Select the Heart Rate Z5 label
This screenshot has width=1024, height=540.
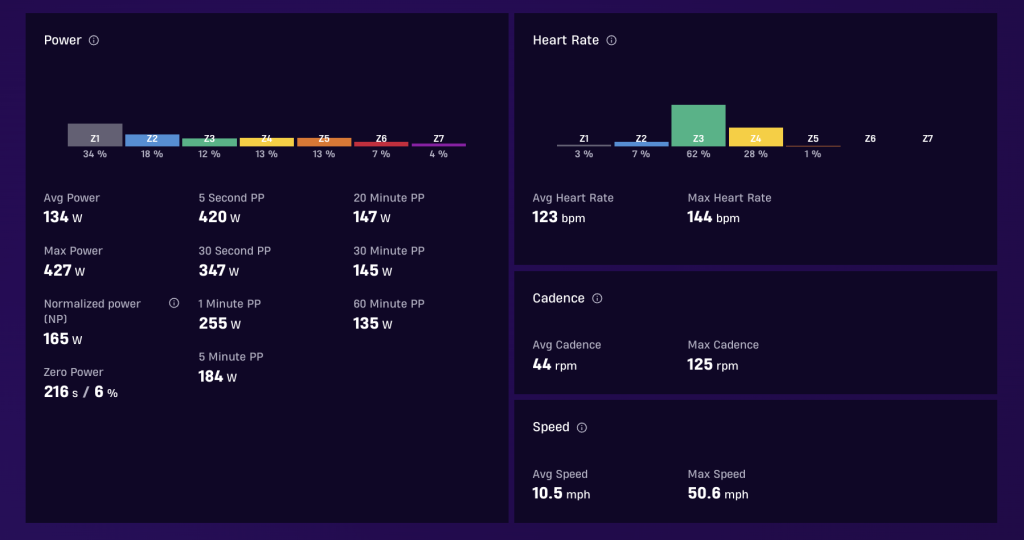(813, 138)
